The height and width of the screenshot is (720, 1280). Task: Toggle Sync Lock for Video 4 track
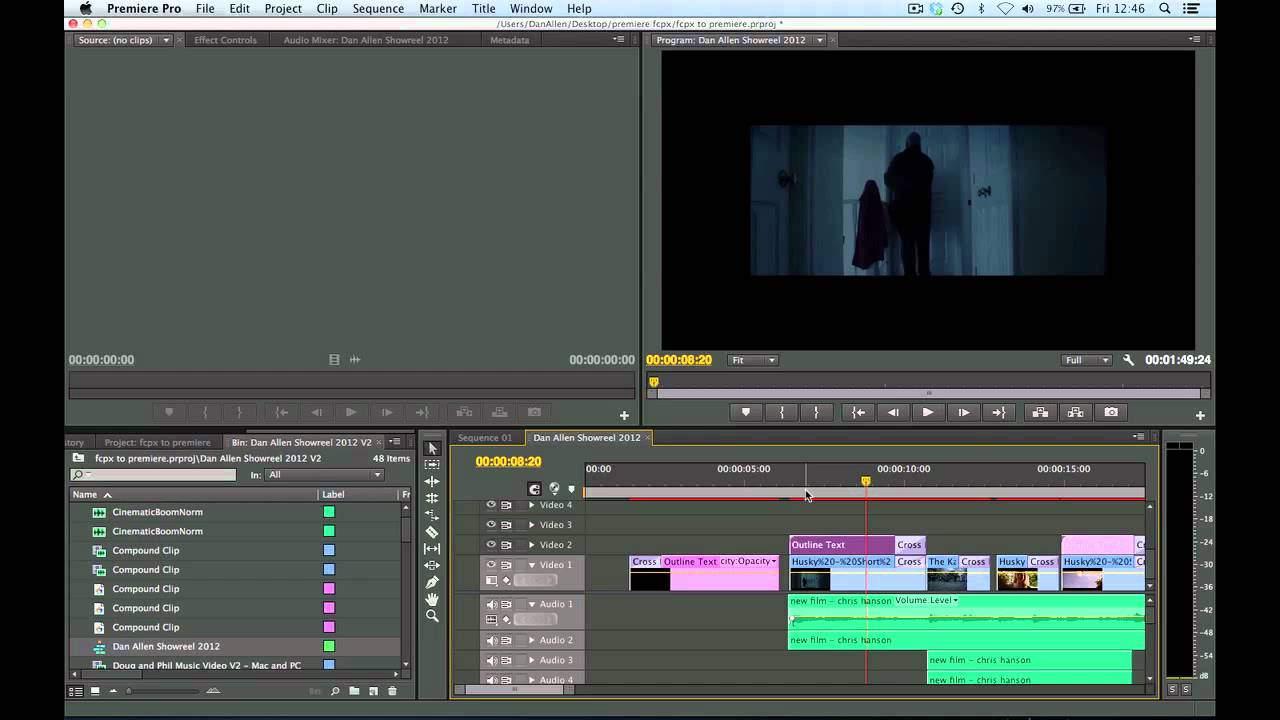(506, 505)
